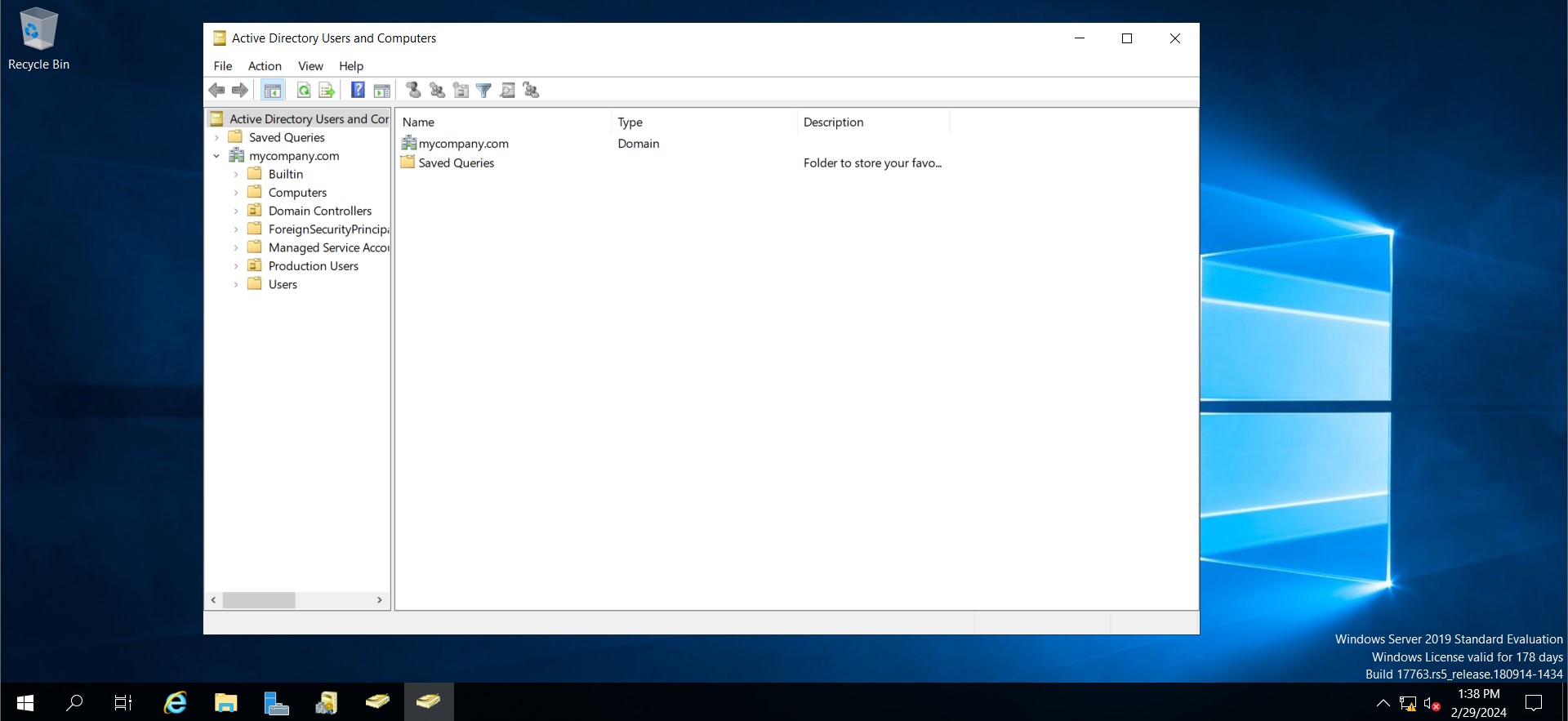Click the tree pane horizontal scrollbar right arrow
Screen dimensions: 1568x721
[379, 600]
